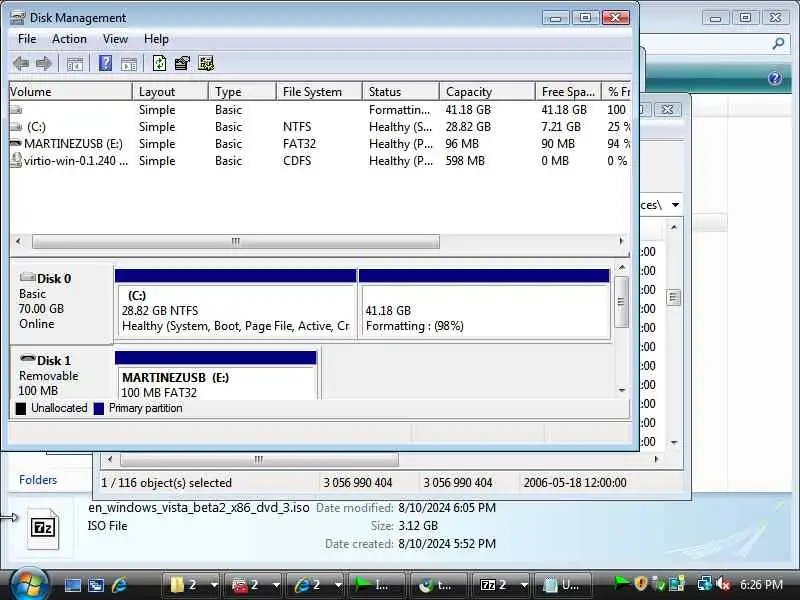
Task: Open the Properties toolbar icon
Action: click(182, 63)
